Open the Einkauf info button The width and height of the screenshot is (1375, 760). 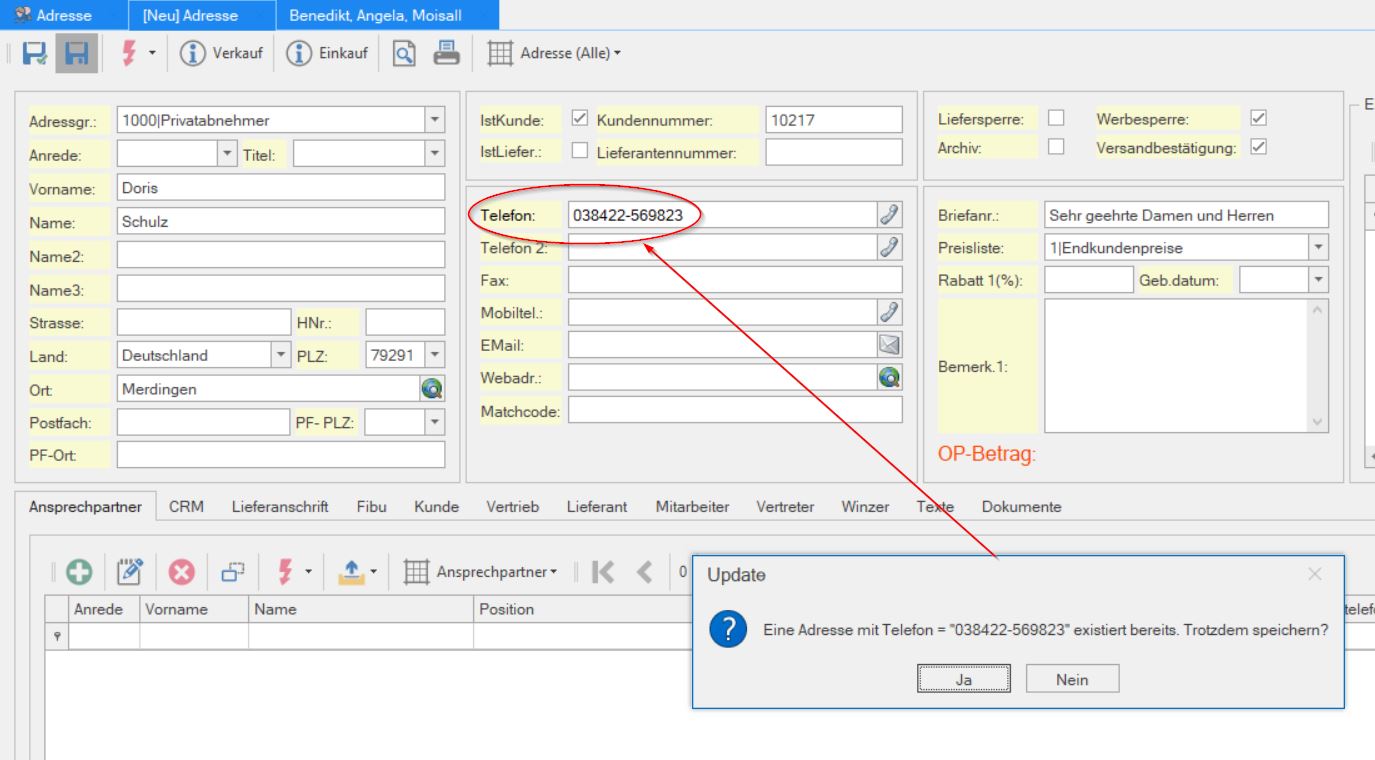tap(329, 53)
